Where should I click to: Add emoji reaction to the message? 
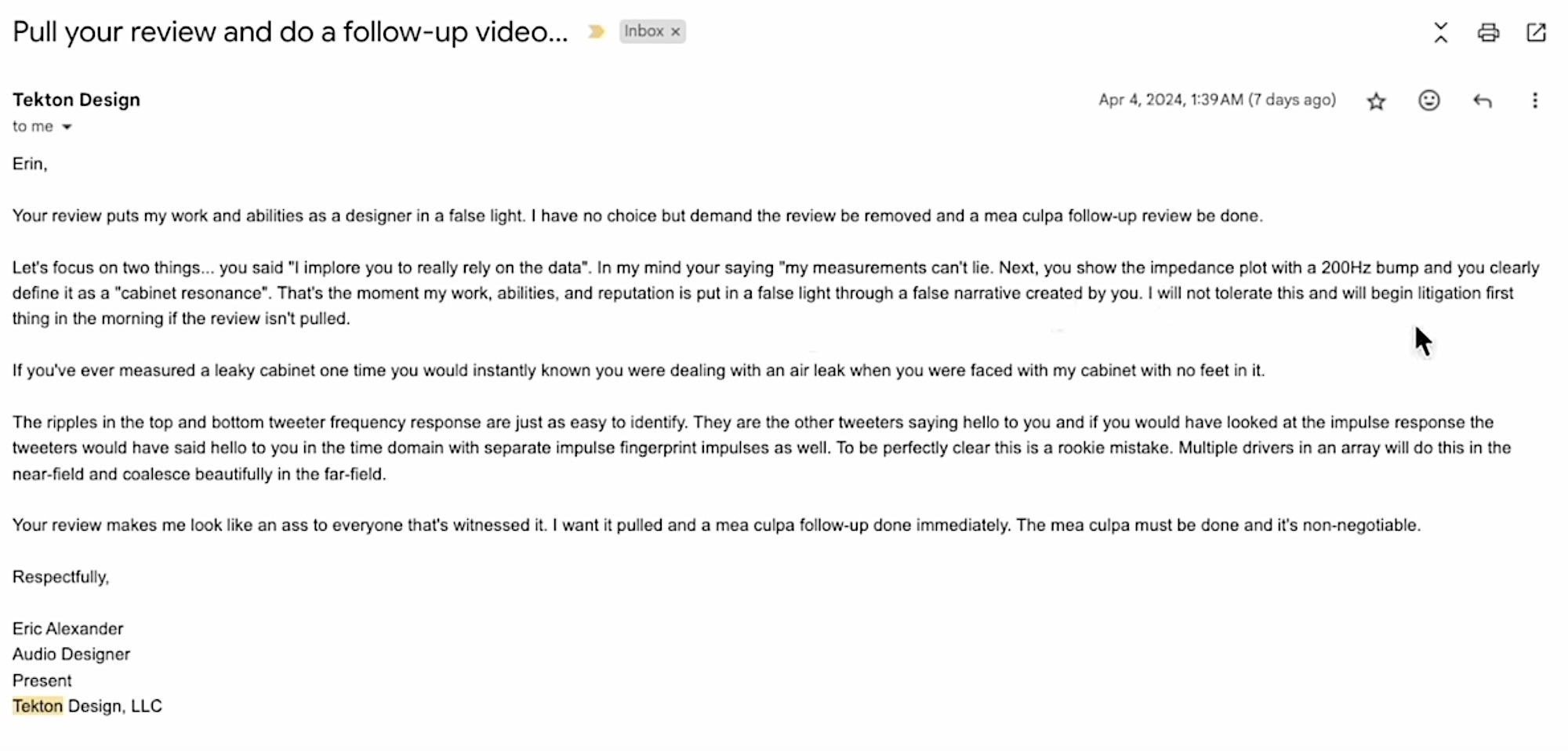pyautogui.click(x=1428, y=100)
